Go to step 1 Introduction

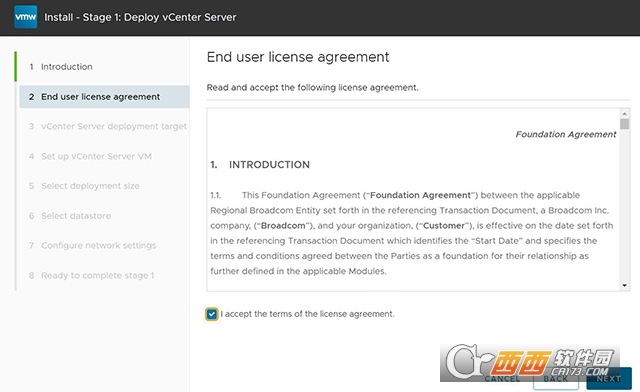[x=67, y=67]
